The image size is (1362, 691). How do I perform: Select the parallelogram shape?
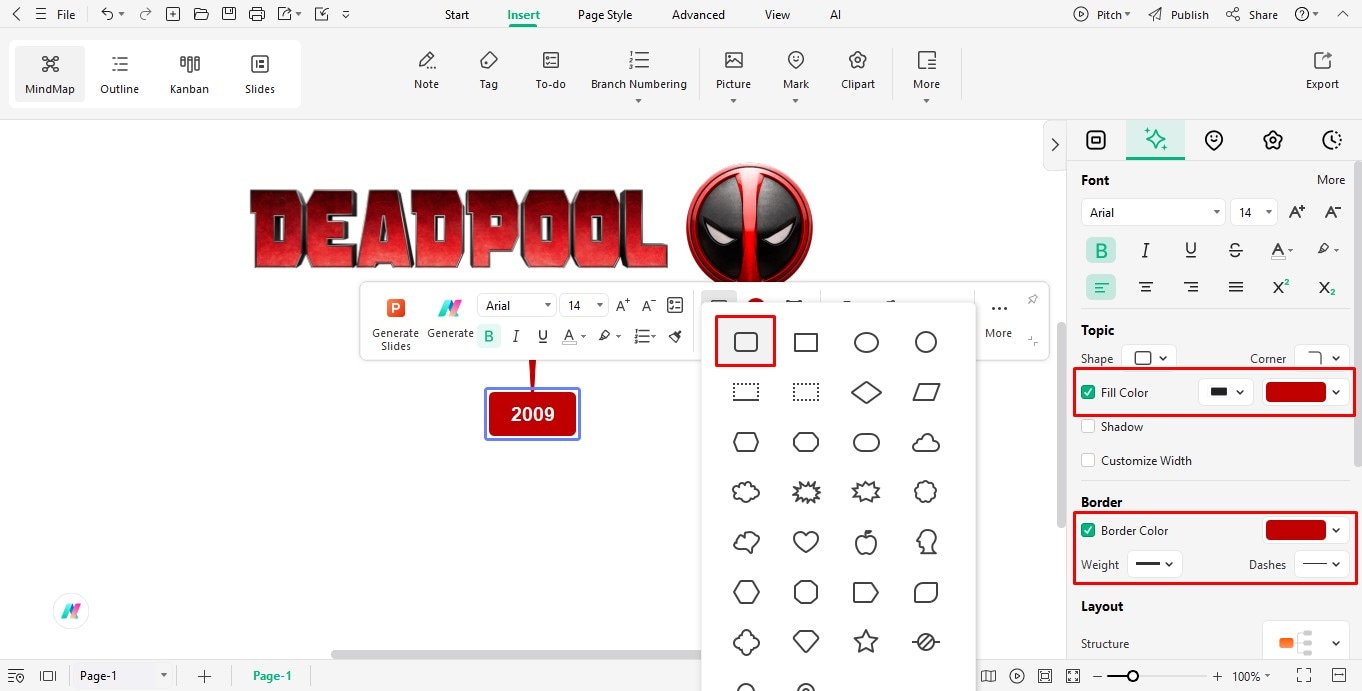point(926,392)
